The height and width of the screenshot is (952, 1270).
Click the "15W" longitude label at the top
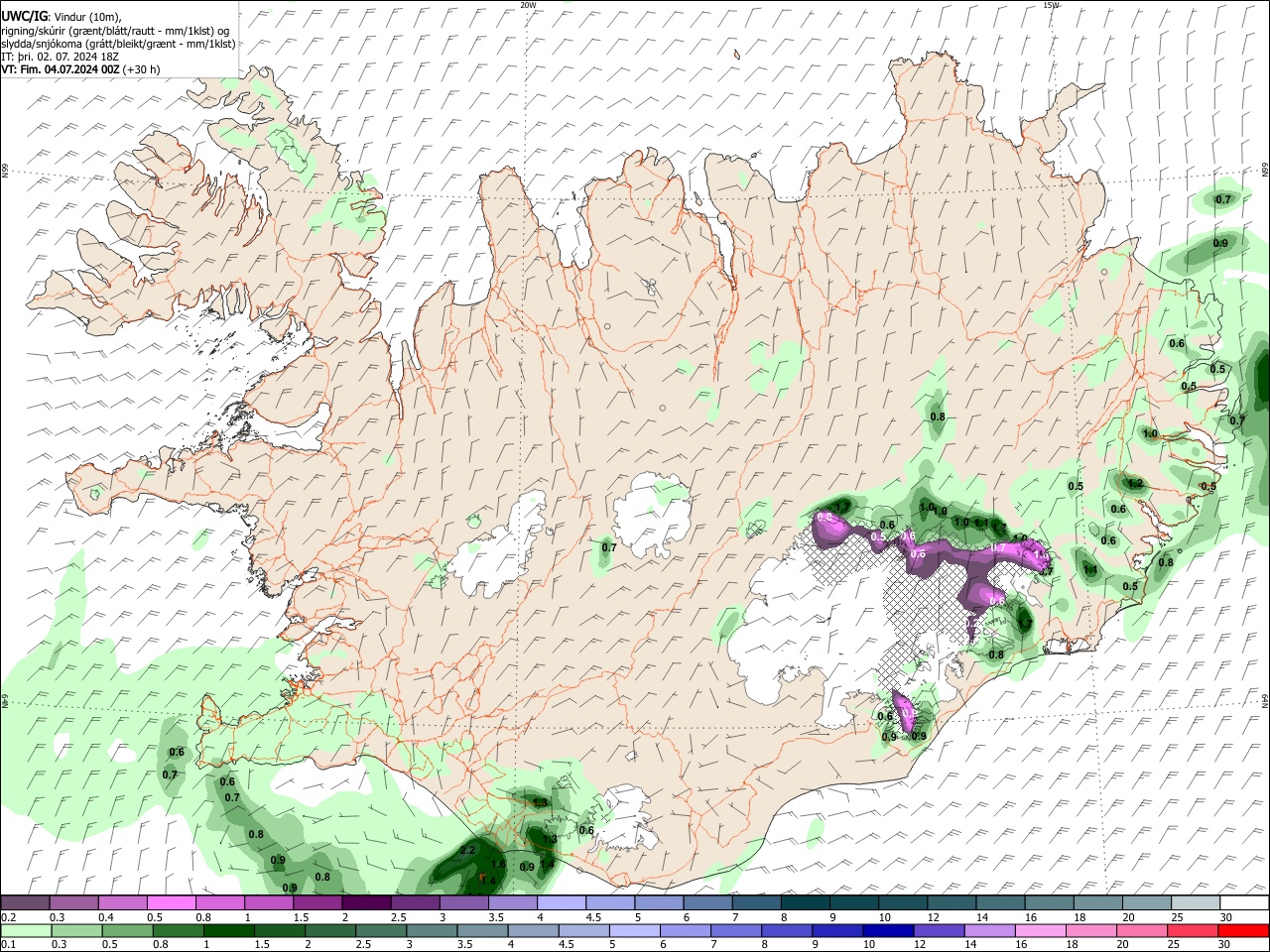click(x=1051, y=5)
